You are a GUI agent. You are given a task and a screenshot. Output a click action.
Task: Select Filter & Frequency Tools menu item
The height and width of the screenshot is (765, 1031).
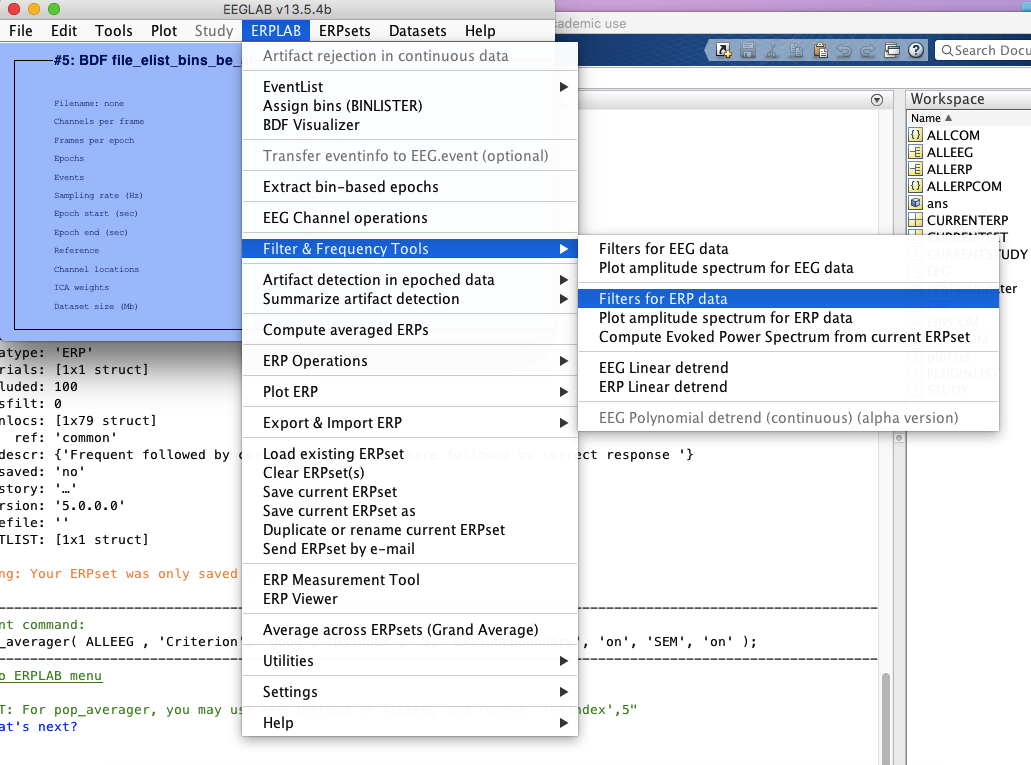pos(410,249)
